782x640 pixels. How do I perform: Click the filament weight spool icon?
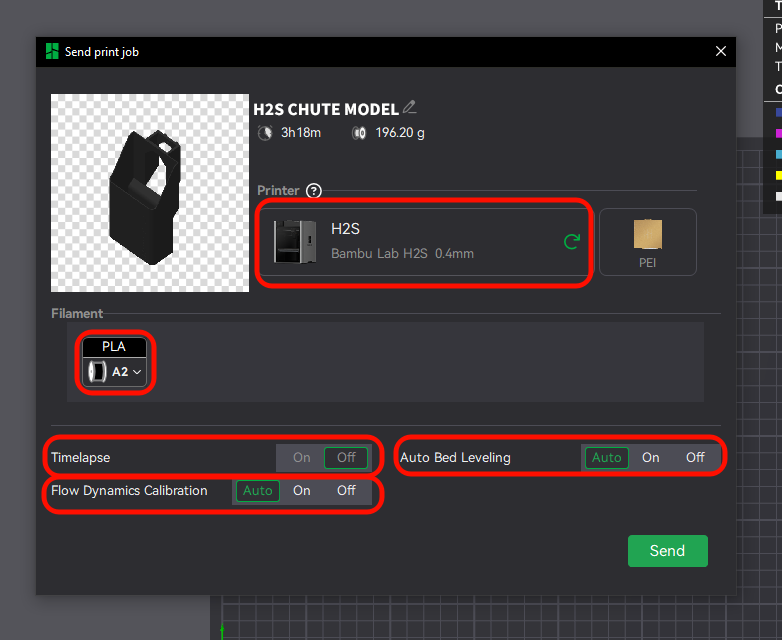coord(359,133)
